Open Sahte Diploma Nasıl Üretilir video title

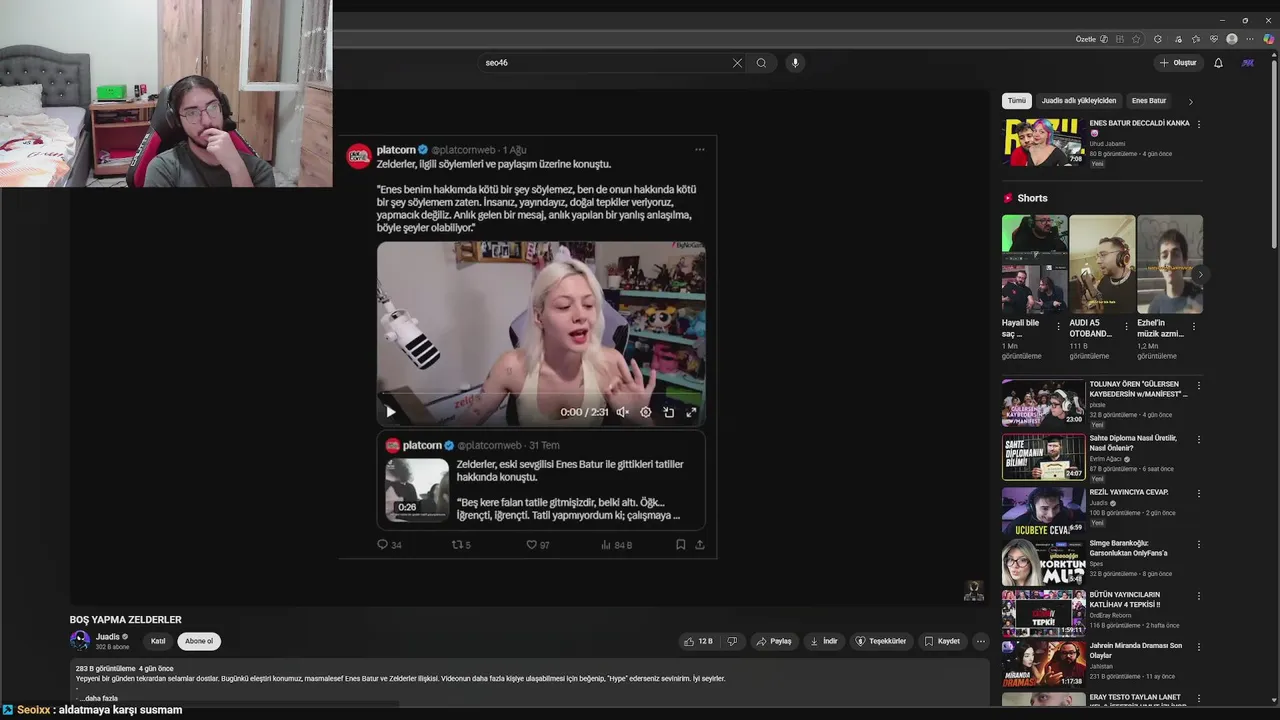(1133, 443)
